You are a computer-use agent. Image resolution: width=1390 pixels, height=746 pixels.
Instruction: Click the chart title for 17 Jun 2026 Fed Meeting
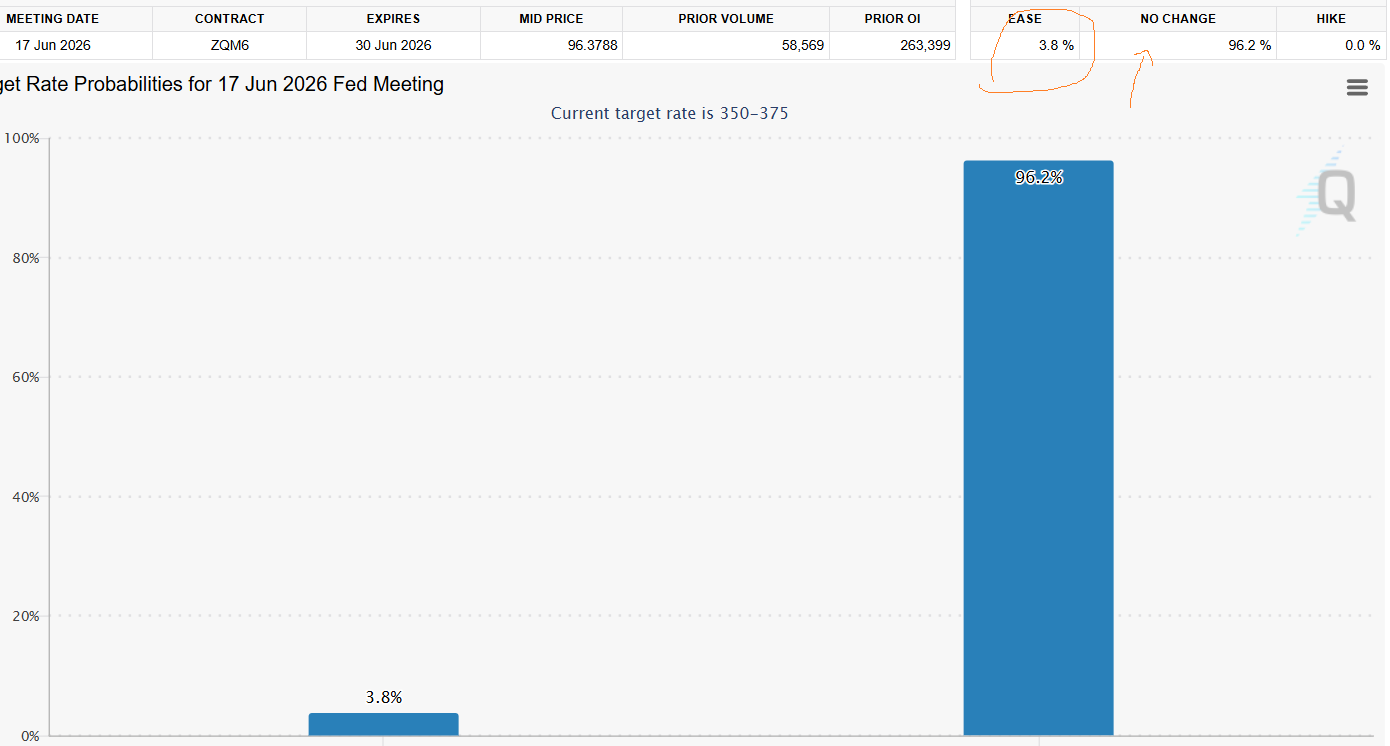222,85
